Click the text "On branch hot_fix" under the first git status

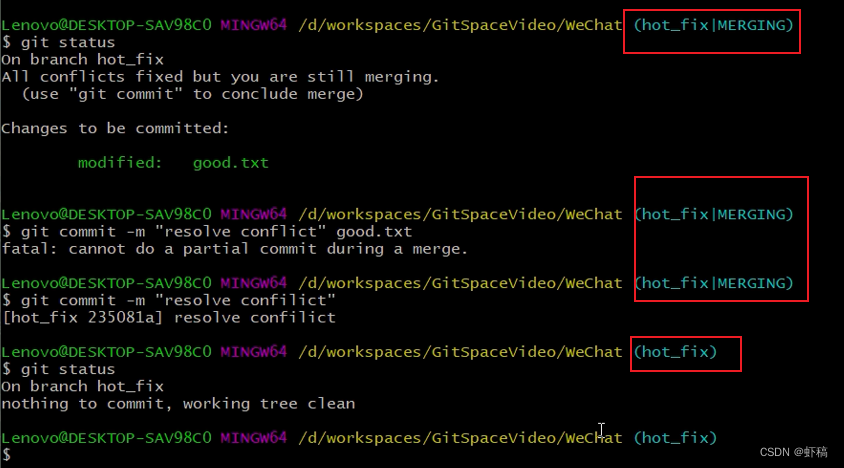pos(82,59)
